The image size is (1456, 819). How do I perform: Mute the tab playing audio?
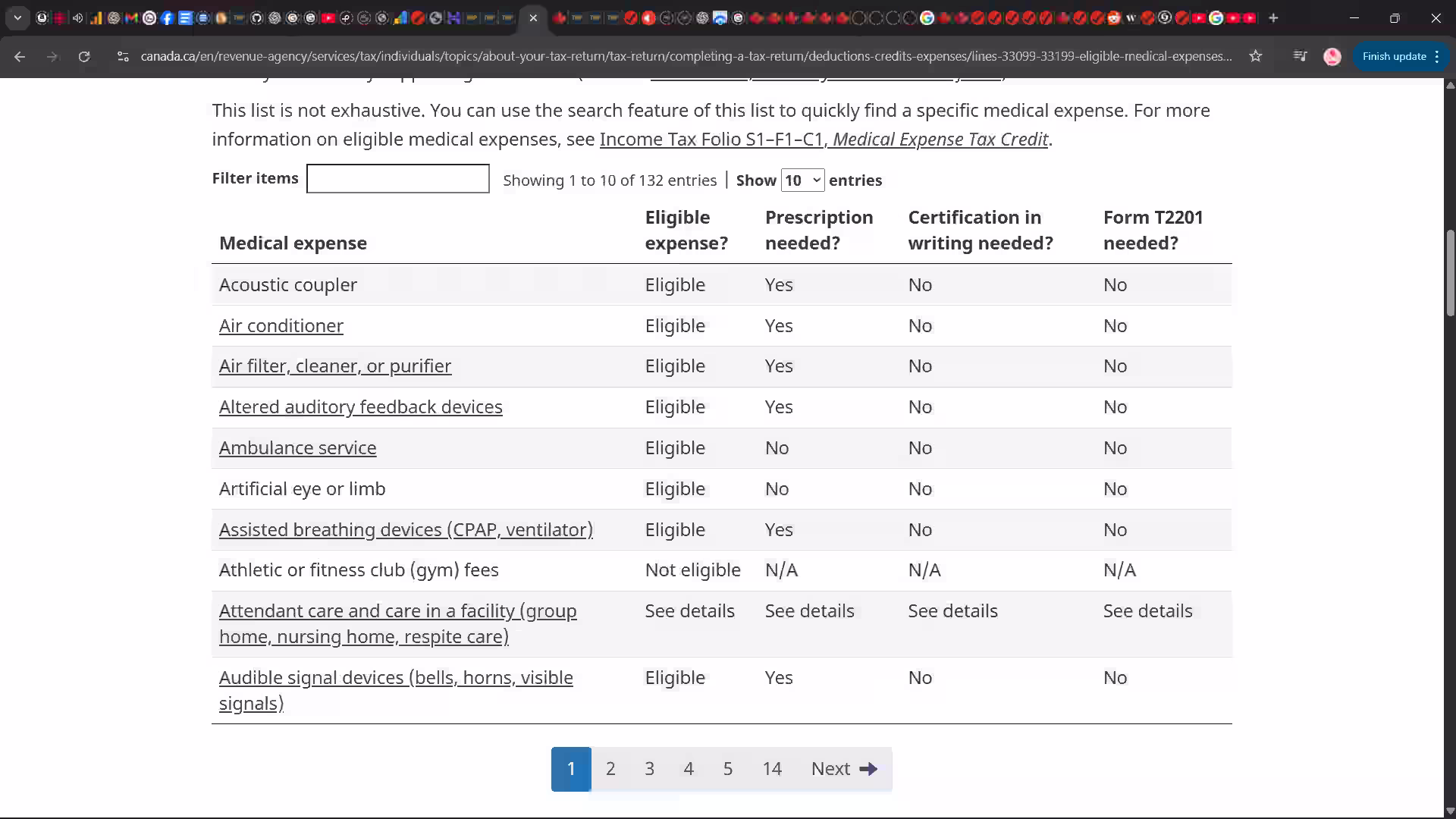[x=77, y=17]
